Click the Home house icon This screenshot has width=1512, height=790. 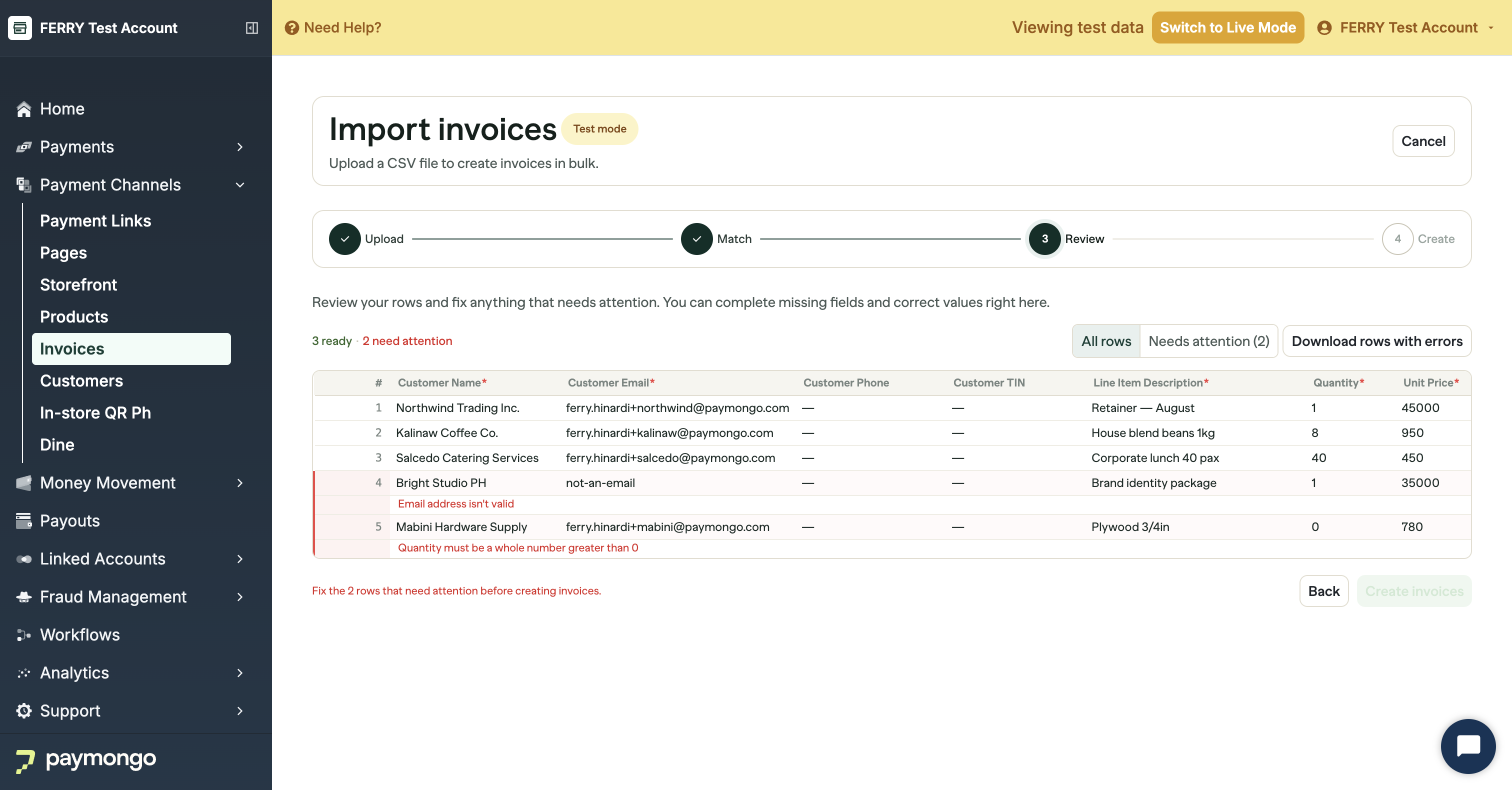coord(23,108)
